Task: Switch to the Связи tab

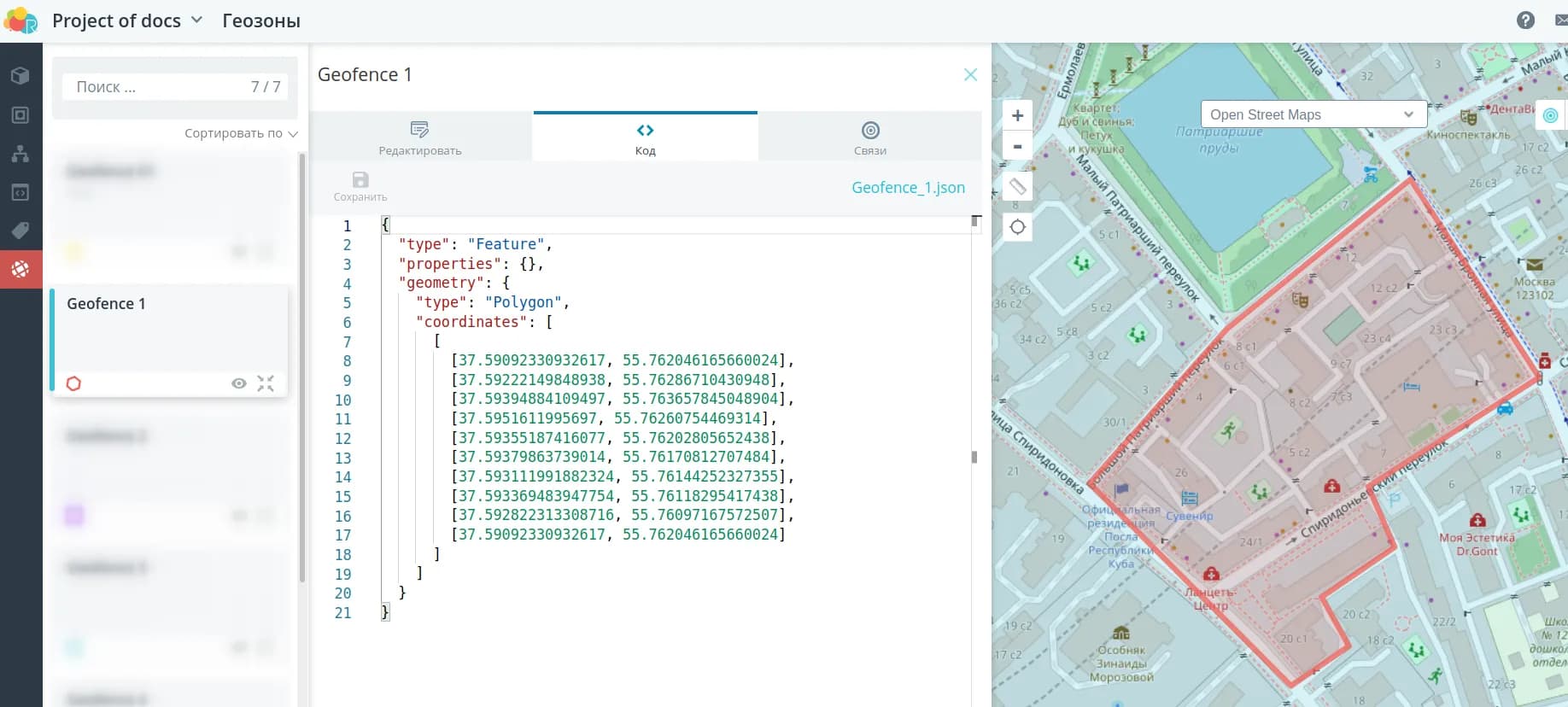Action: (x=869, y=137)
